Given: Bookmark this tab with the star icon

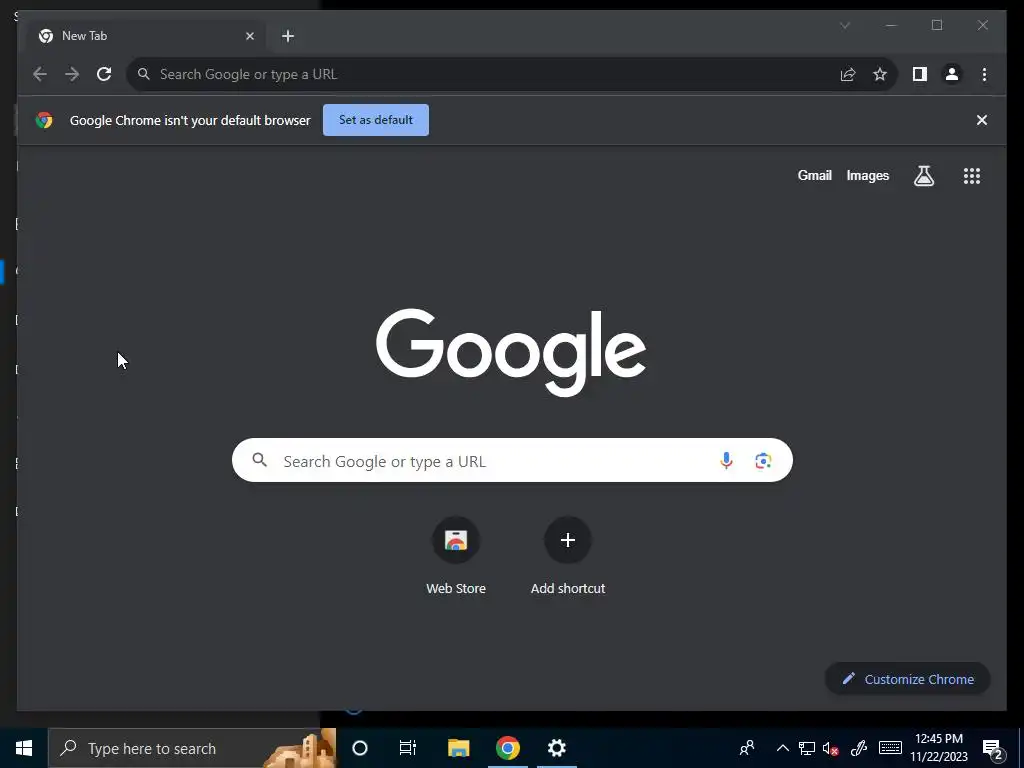Looking at the screenshot, I should click(x=880, y=74).
